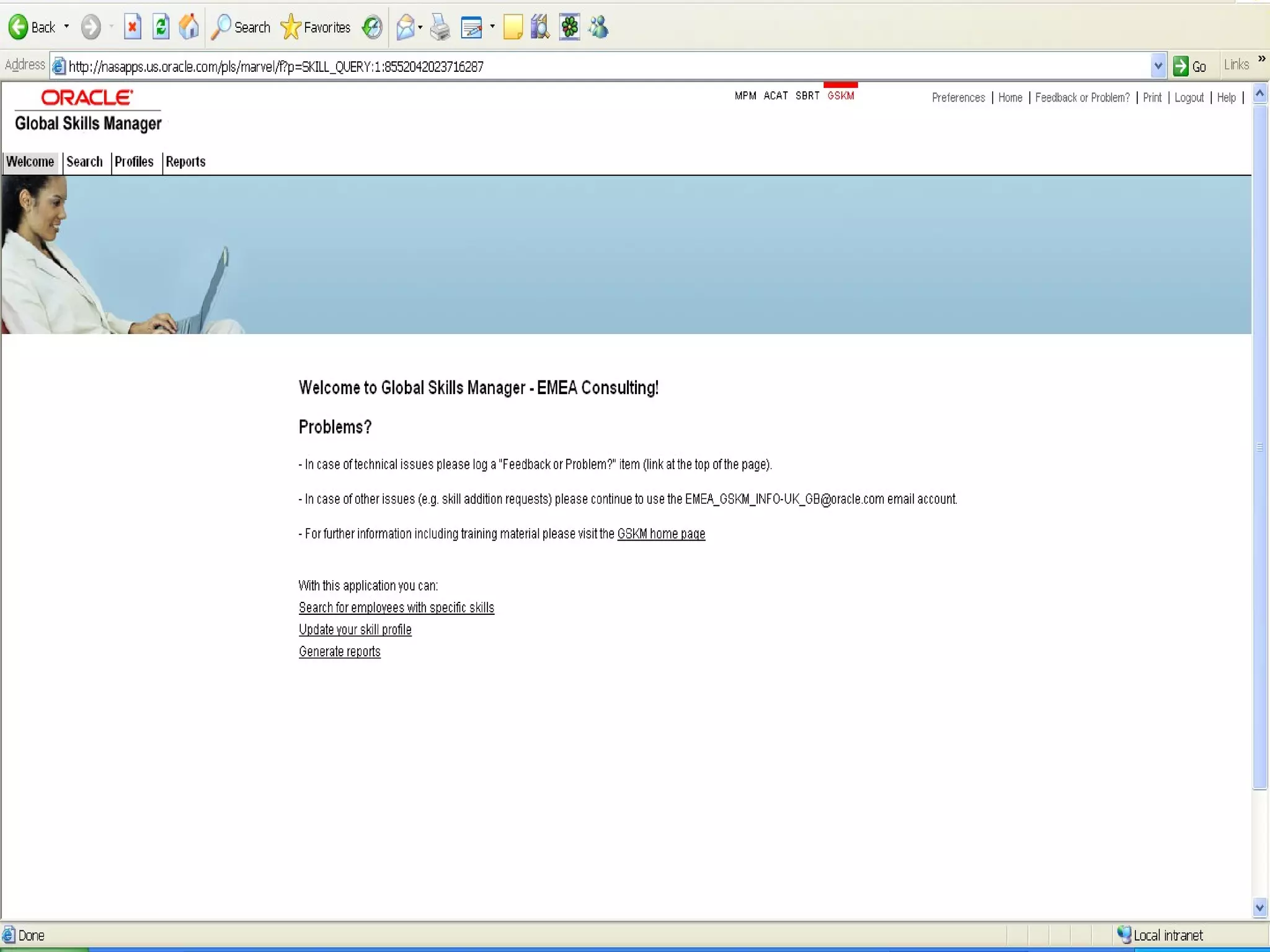Launch the ICQ flower icon
This screenshot has width=1270, height=952.
[569, 27]
